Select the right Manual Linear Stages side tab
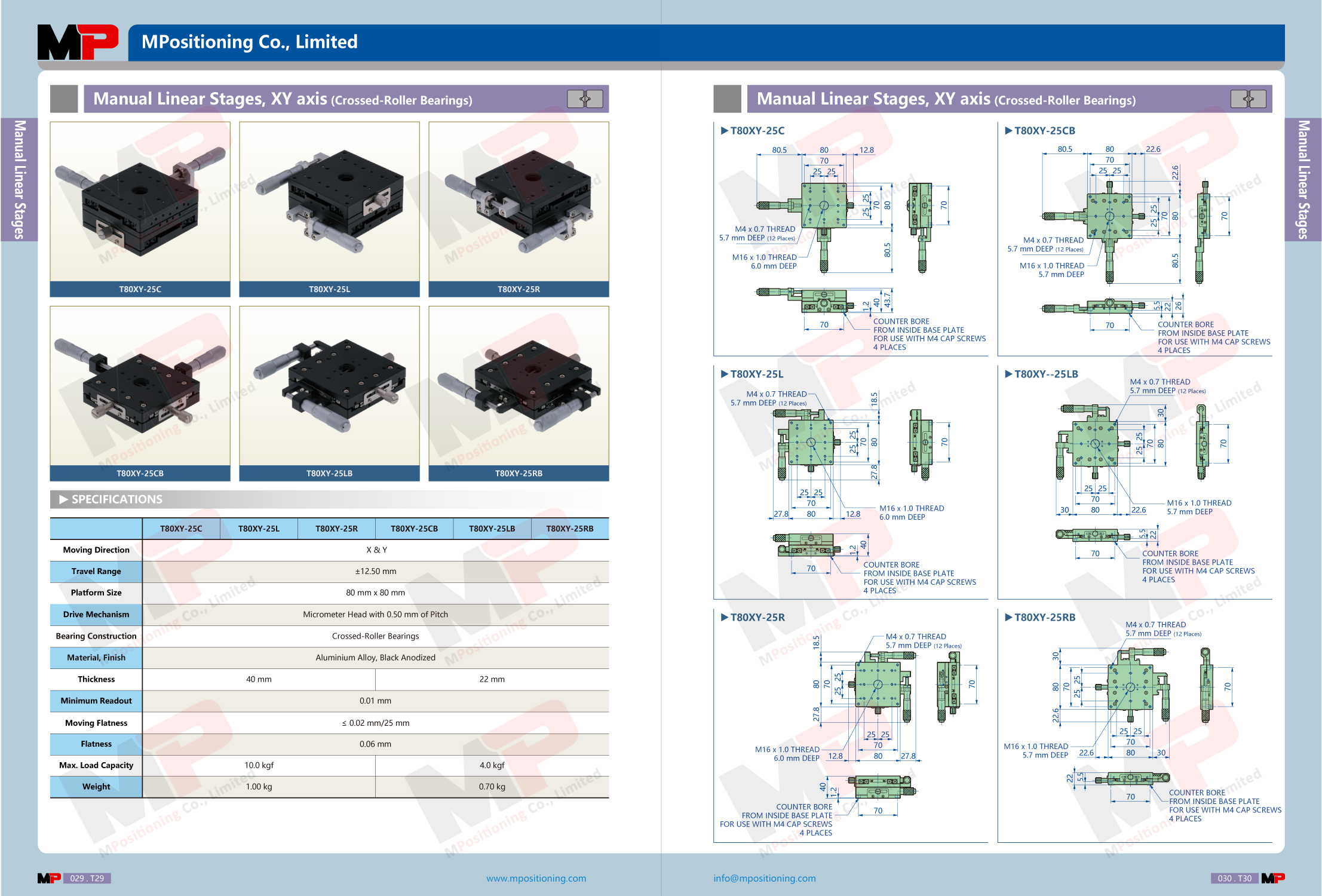This screenshot has width=1322, height=896. 1303,180
